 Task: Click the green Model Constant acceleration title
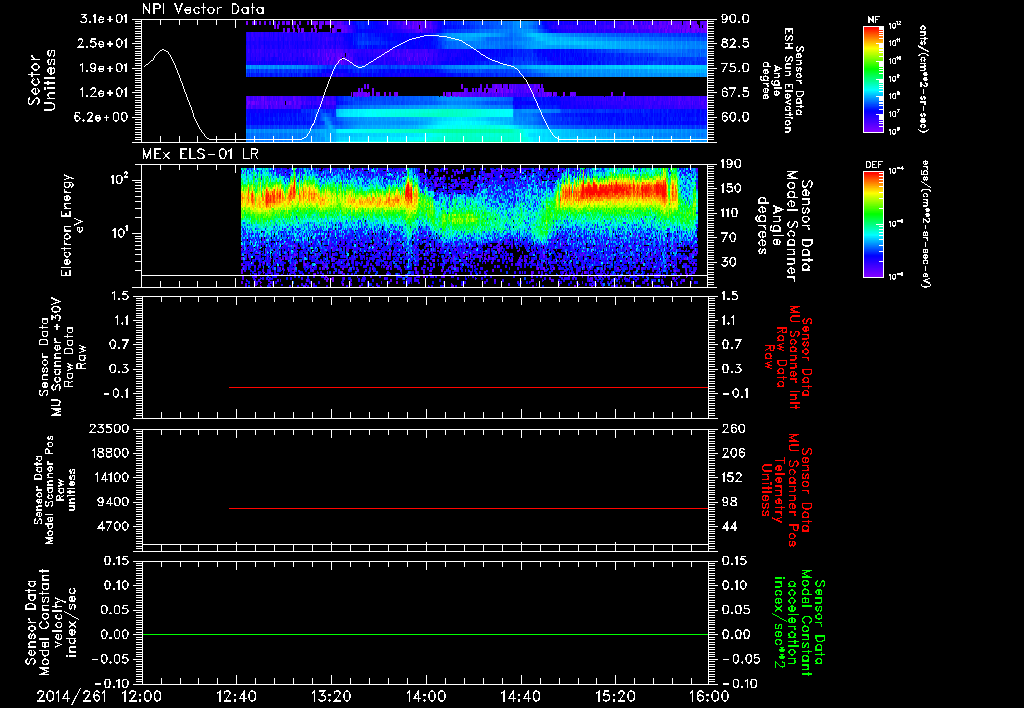point(799,624)
